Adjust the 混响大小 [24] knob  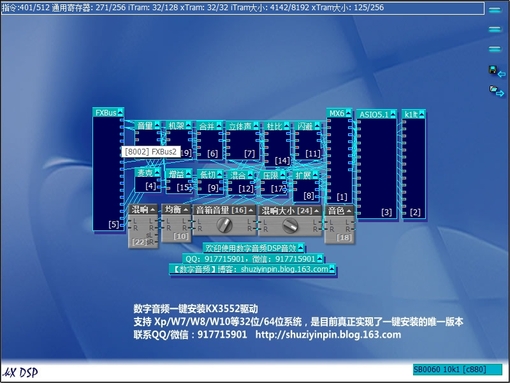290,226
